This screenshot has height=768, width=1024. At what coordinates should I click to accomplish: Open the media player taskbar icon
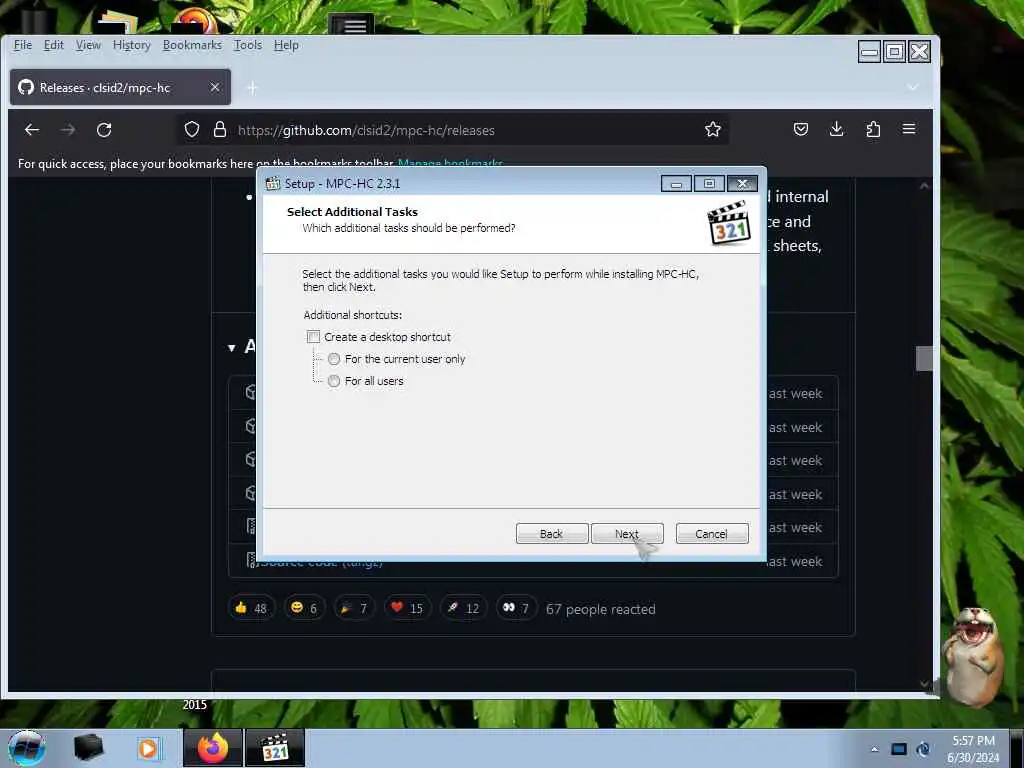(x=148, y=748)
